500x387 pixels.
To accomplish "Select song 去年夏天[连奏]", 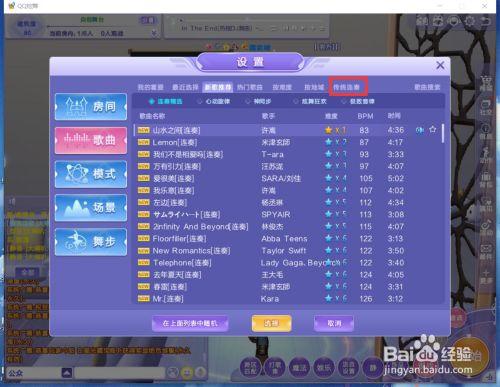I will click(x=287, y=275).
